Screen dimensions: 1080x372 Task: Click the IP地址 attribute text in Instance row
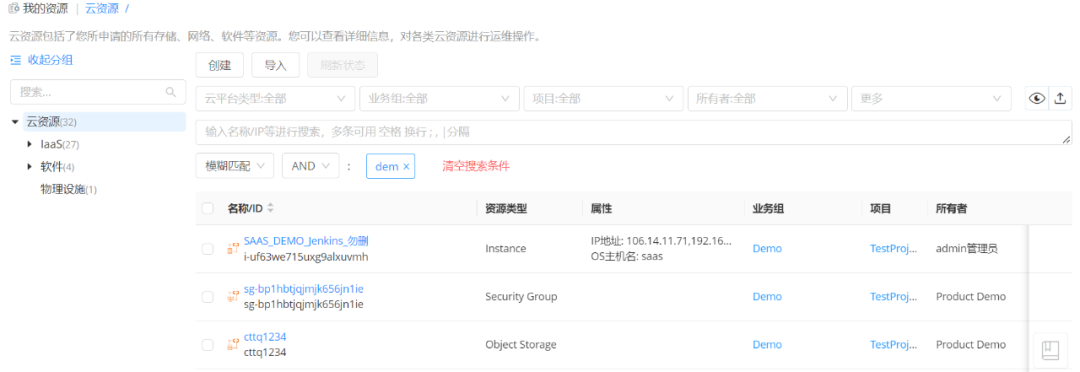(x=661, y=242)
